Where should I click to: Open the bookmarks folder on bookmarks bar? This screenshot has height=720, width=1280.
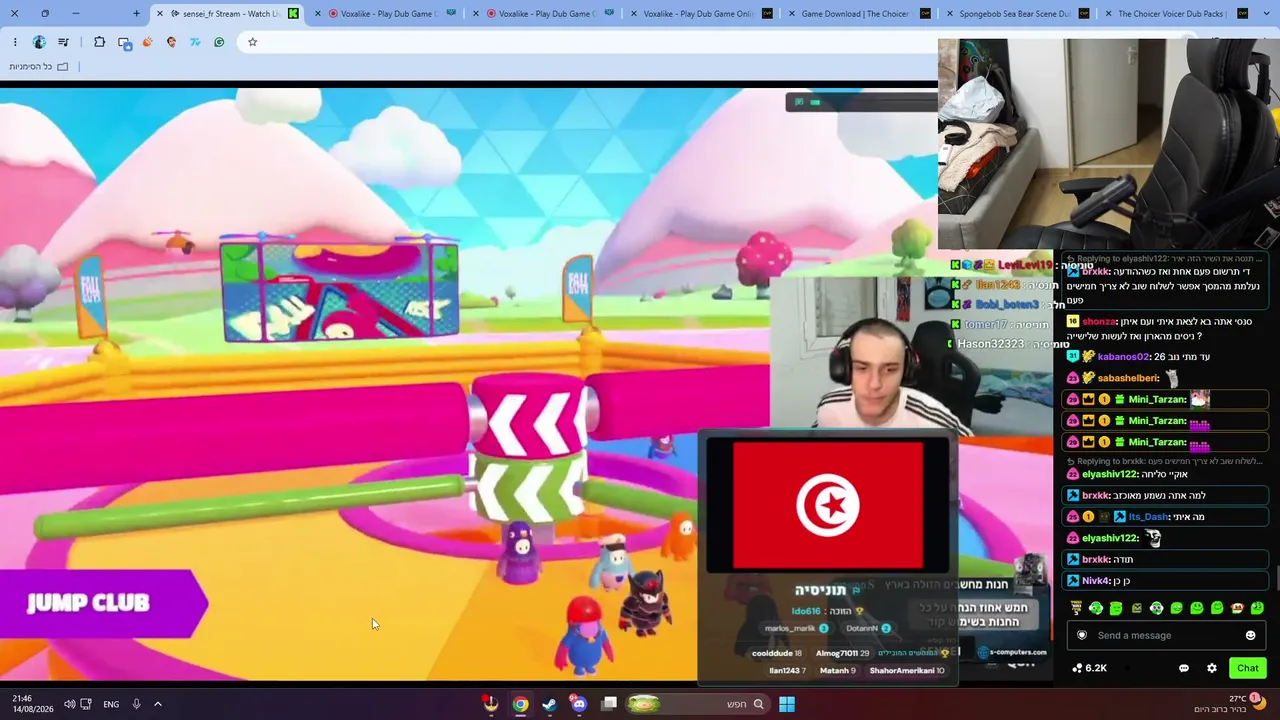(x=39, y=66)
